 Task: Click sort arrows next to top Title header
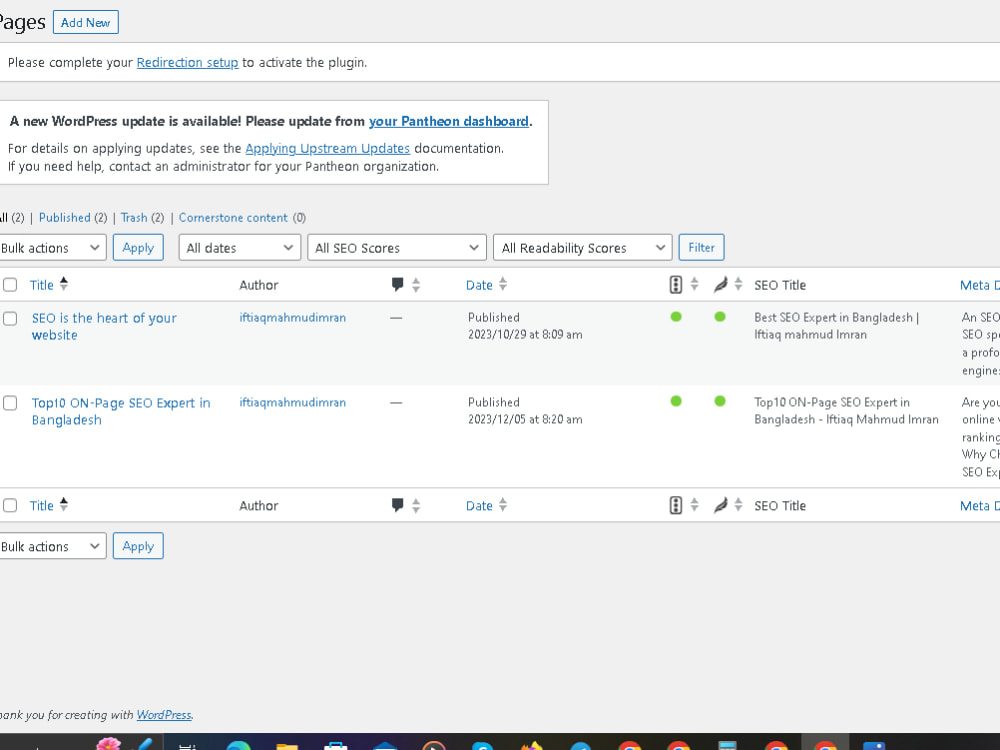pos(64,284)
